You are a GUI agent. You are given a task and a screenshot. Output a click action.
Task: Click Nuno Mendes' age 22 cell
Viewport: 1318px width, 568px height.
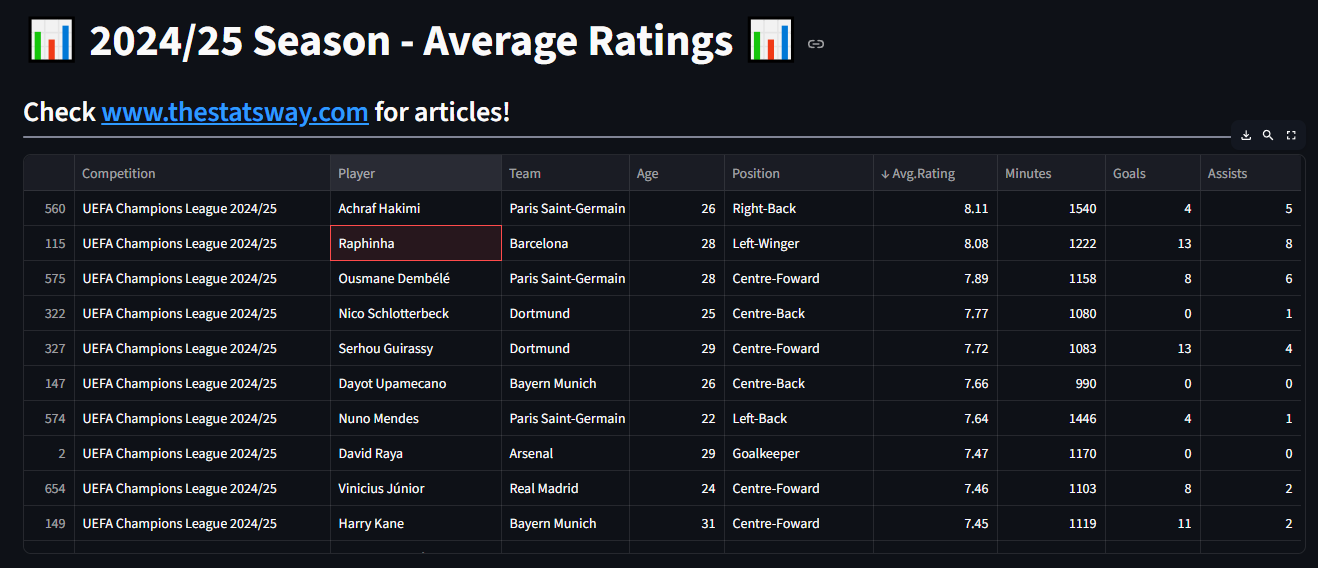677,418
